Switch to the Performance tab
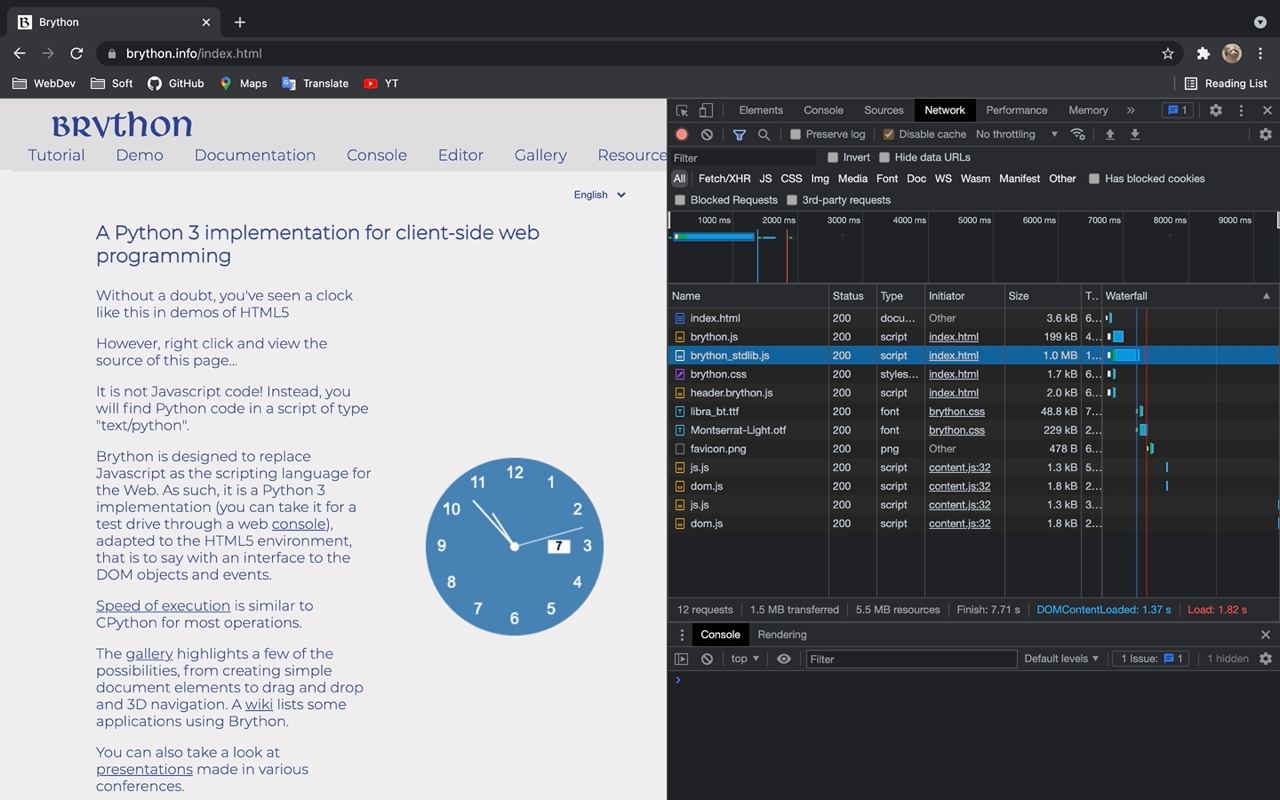Image resolution: width=1280 pixels, height=800 pixels. 1017,110
